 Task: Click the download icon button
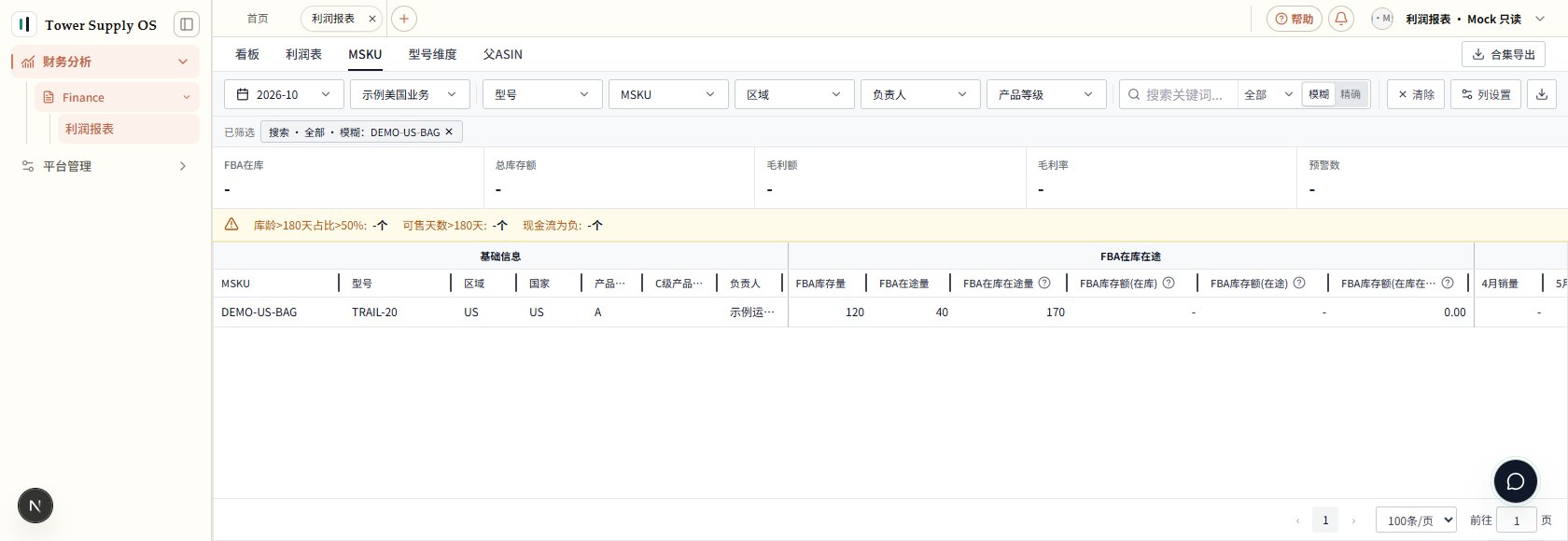pos(1542,94)
